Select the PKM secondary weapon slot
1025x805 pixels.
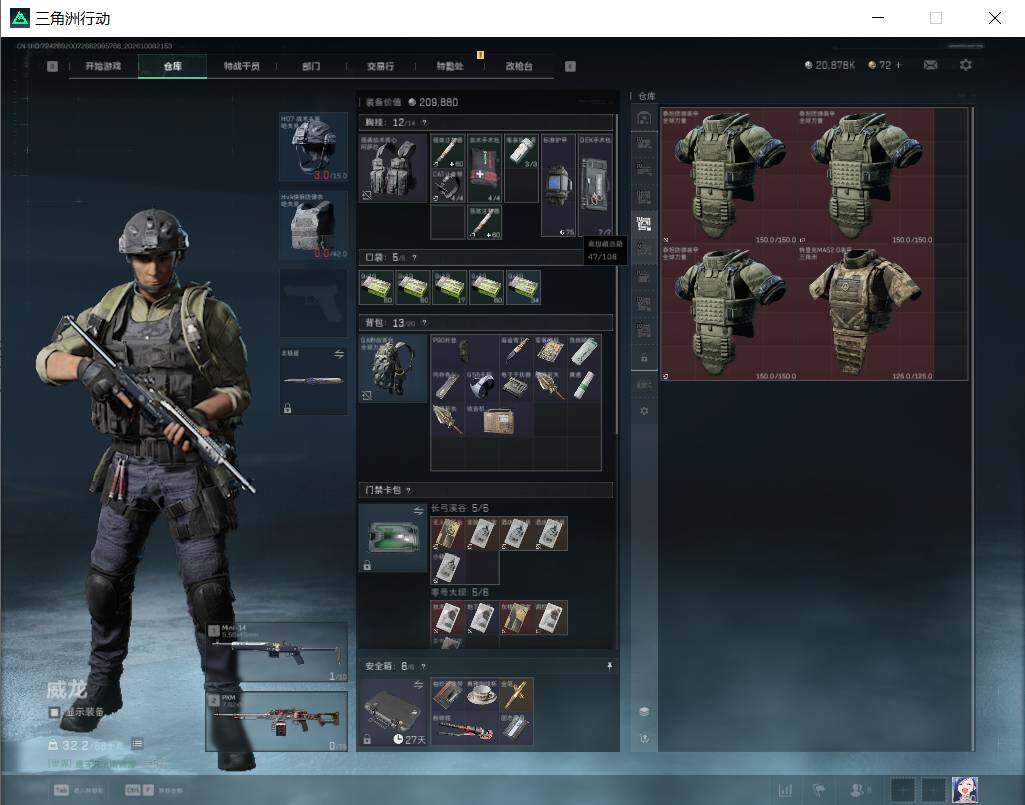coord(277,721)
